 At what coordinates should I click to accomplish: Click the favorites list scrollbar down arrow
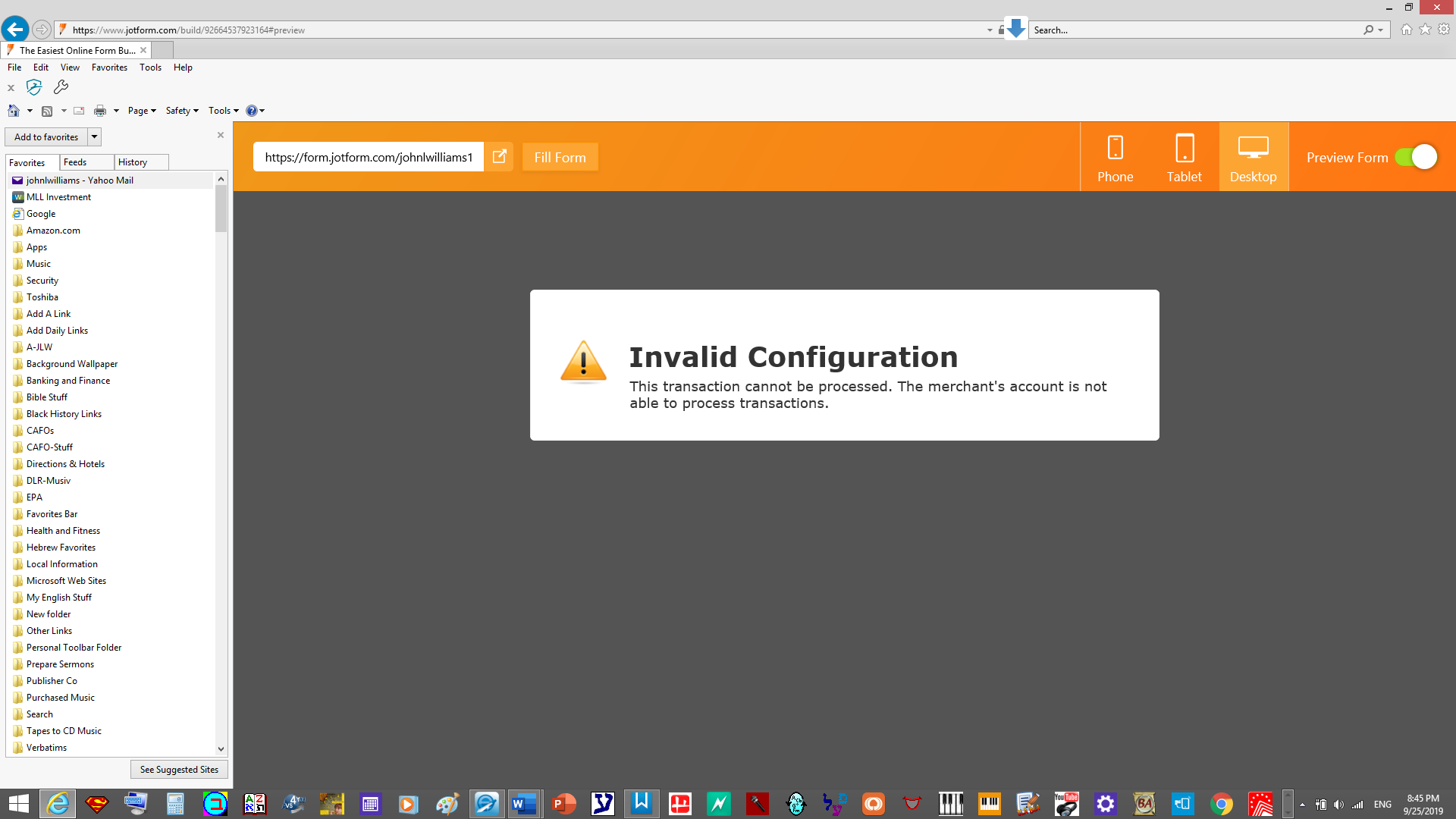tap(221, 748)
